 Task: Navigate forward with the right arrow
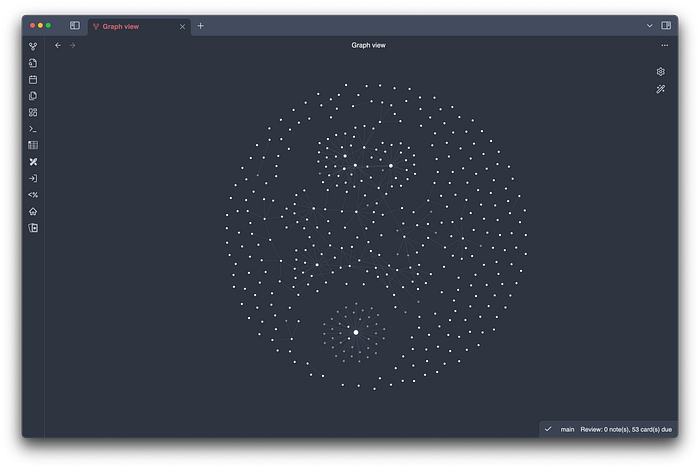[72, 45]
